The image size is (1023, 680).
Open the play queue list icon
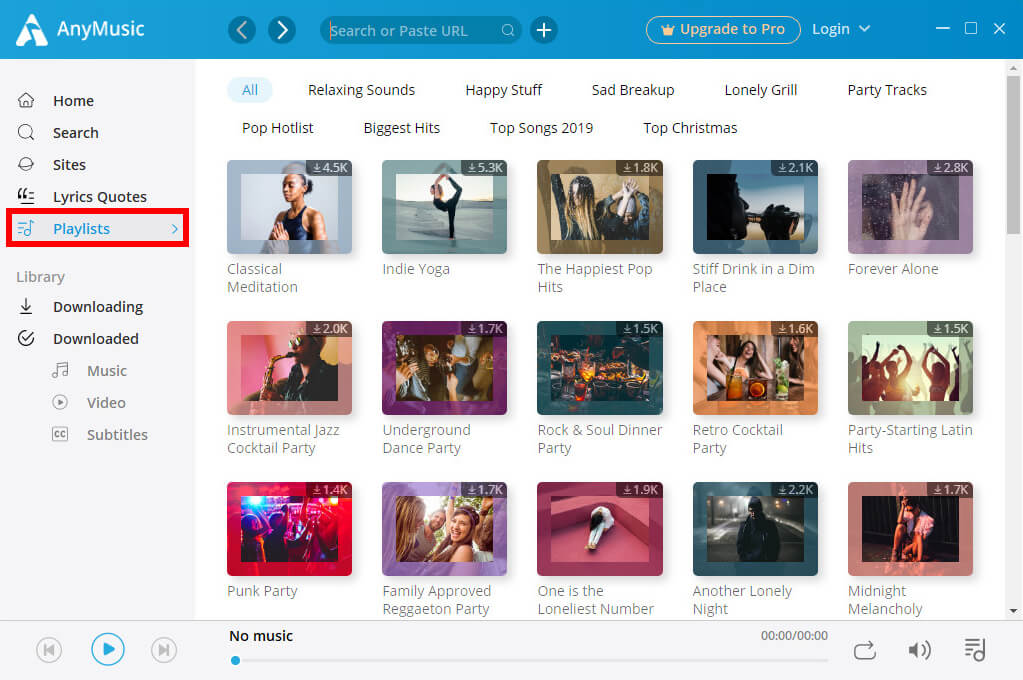coord(975,649)
